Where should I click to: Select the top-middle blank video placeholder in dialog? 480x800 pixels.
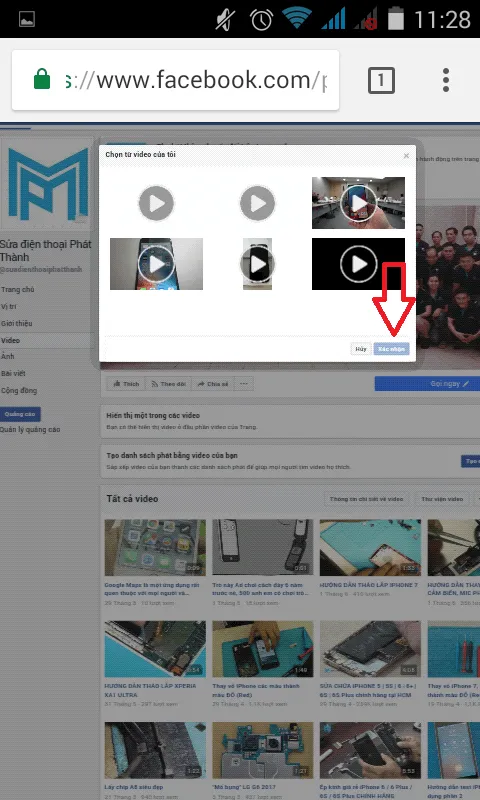(x=258, y=203)
